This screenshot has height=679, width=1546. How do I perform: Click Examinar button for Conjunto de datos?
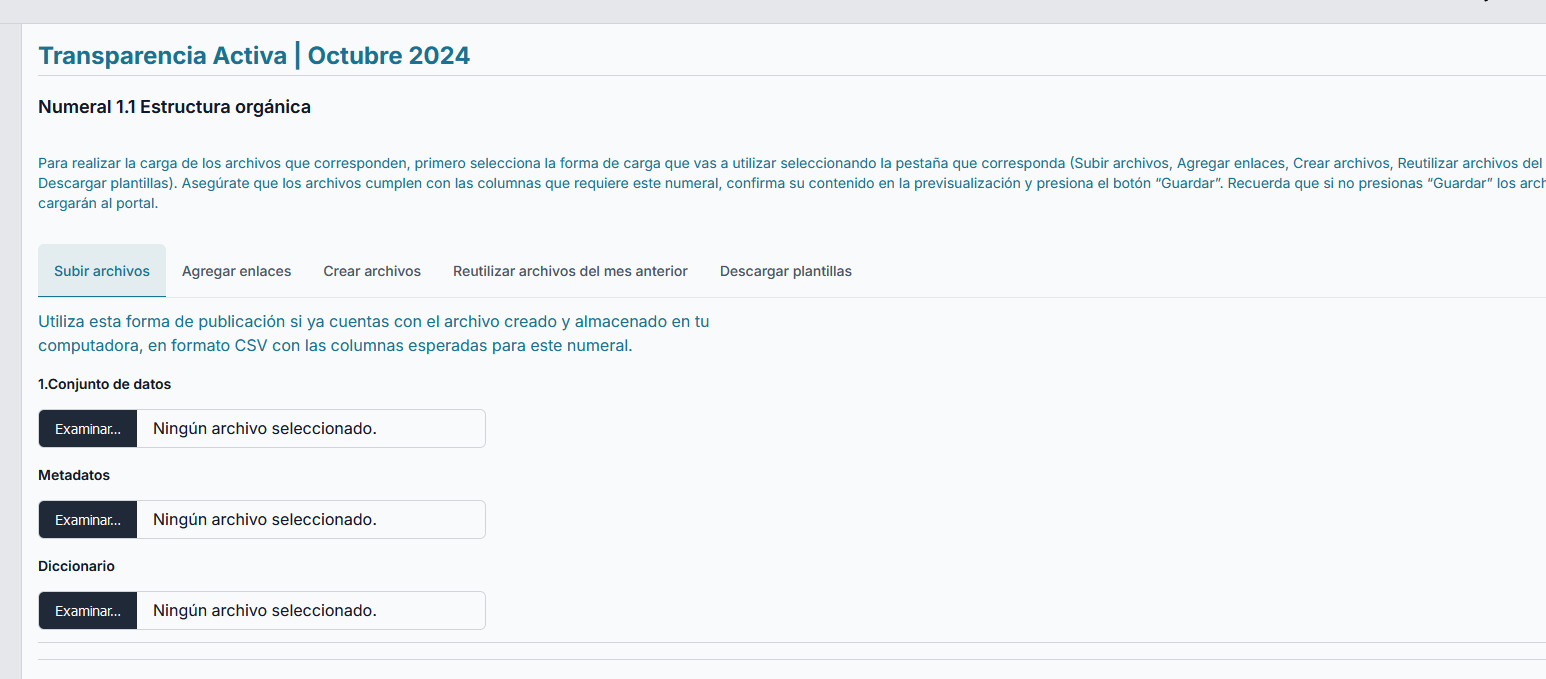(x=88, y=429)
